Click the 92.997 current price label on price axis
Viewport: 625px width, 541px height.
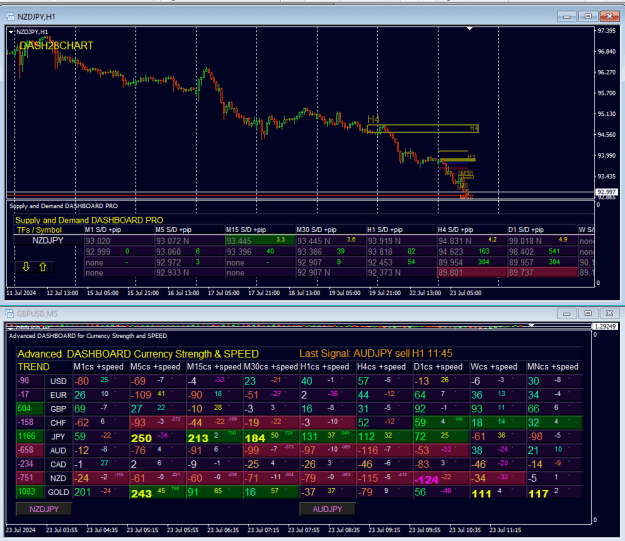tap(606, 192)
